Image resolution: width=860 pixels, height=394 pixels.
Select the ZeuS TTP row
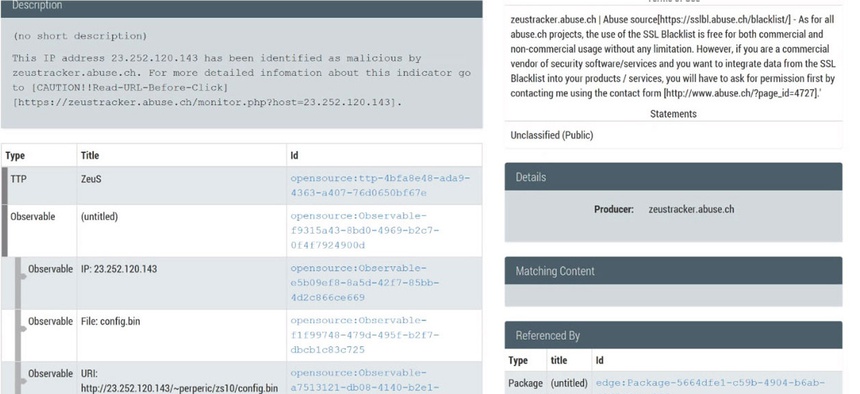(241, 185)
